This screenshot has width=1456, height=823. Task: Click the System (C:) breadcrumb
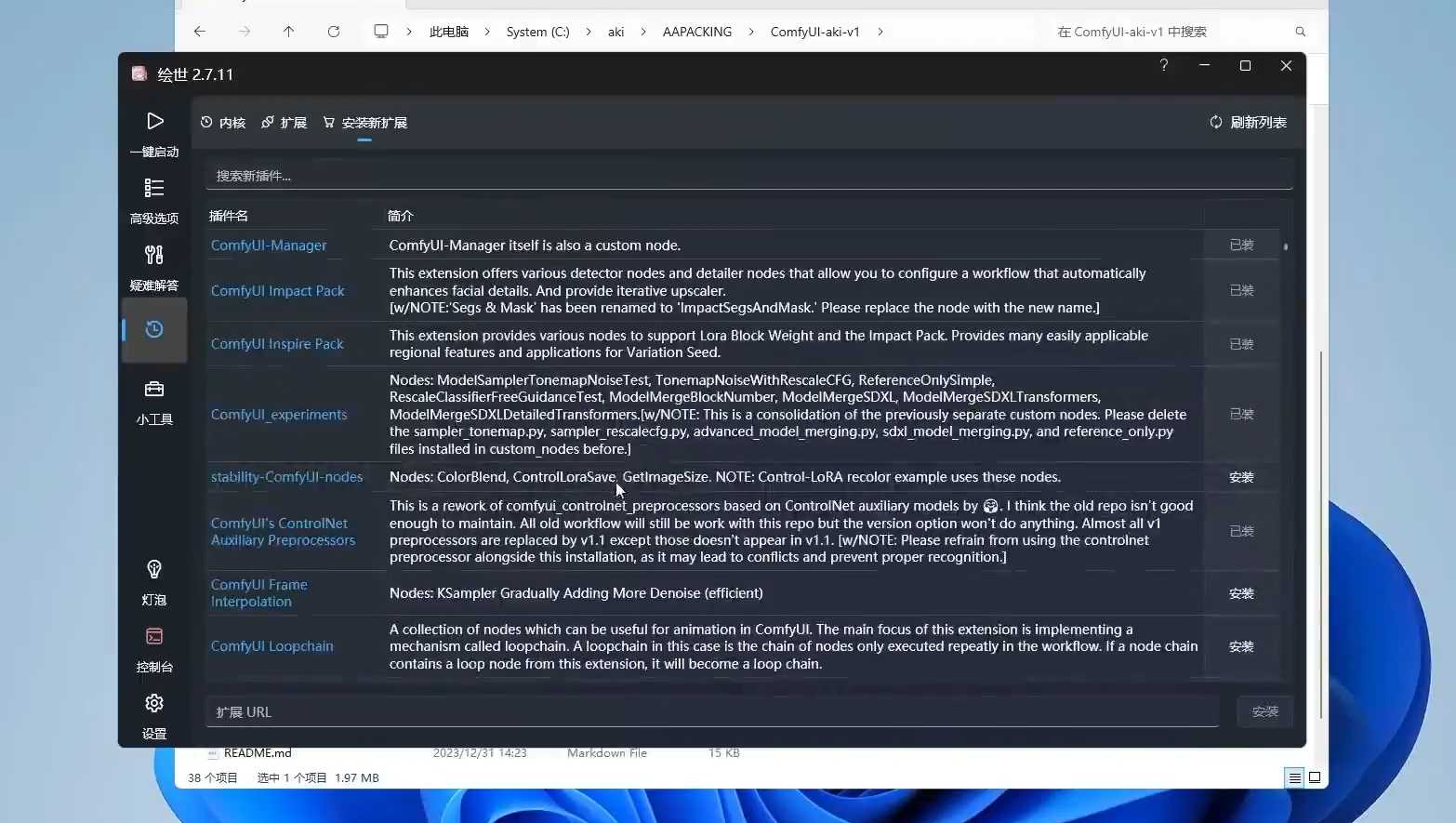pos(537,32)
